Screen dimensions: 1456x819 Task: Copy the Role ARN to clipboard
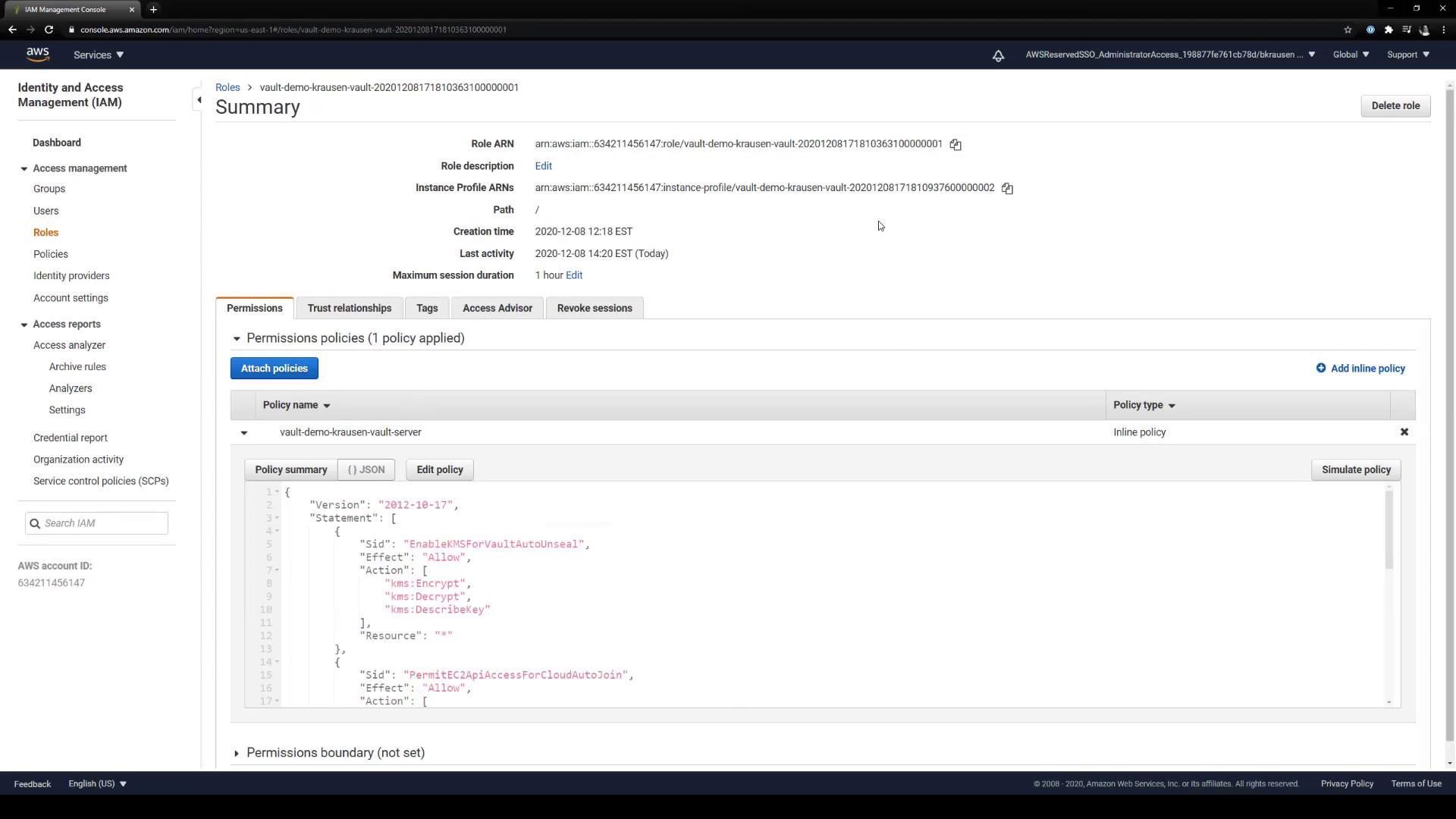[955, 145]
